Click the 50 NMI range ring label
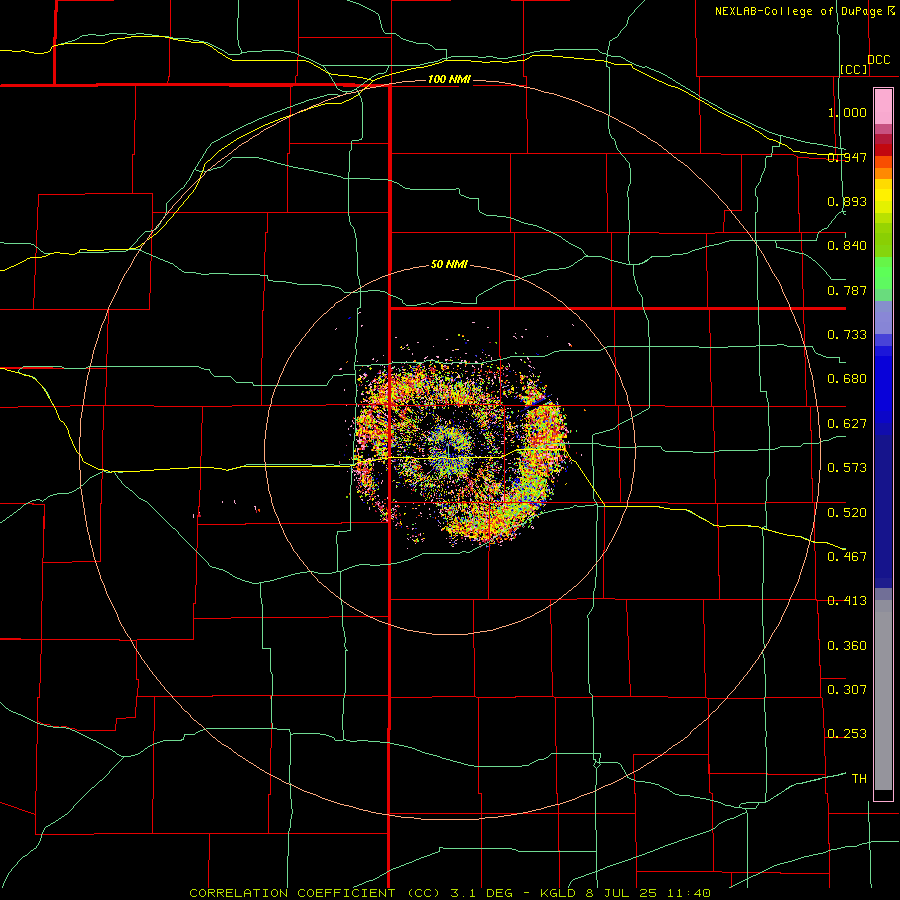This screenshot has height=900, width=900. pos(449,265)
